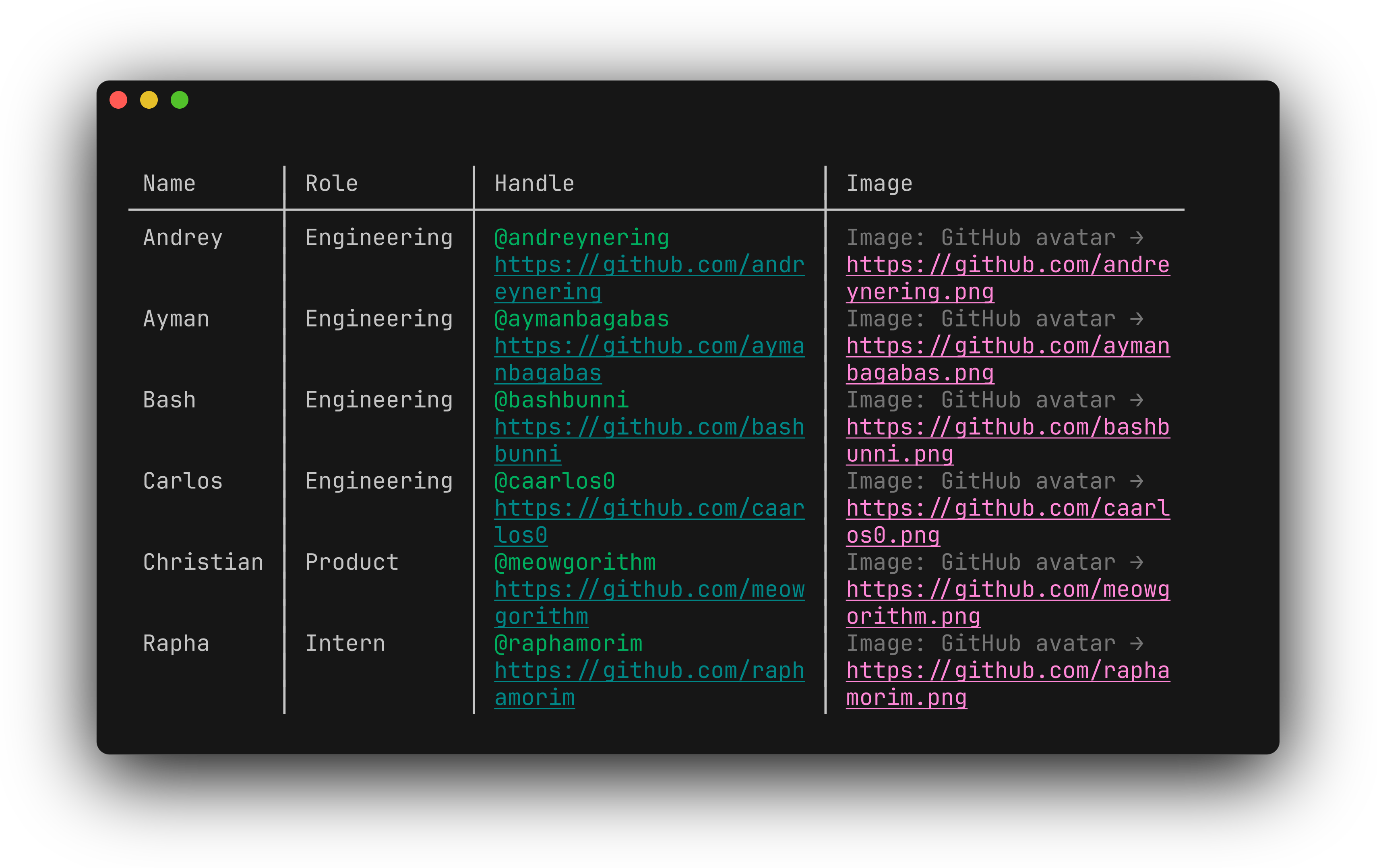Click Ayman's Engineering role cell
Image resolution: width=1377 pixels, height=868 pixels.
pyautogui.click(x=379, y=319)
